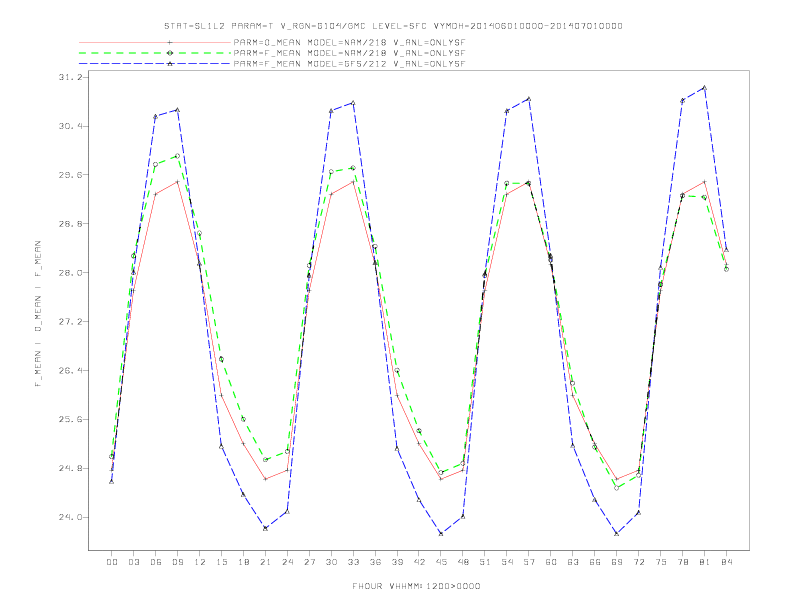Click the blue dashed legend line sample

point(155,64)
